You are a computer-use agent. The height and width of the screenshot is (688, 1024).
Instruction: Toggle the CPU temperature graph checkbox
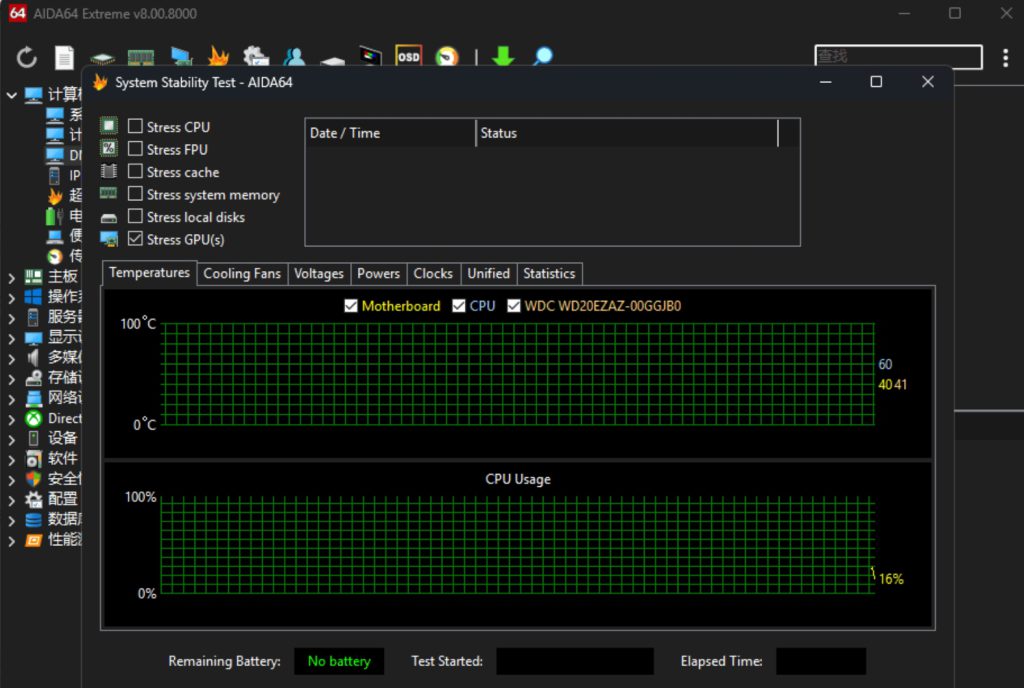point(459,305)
